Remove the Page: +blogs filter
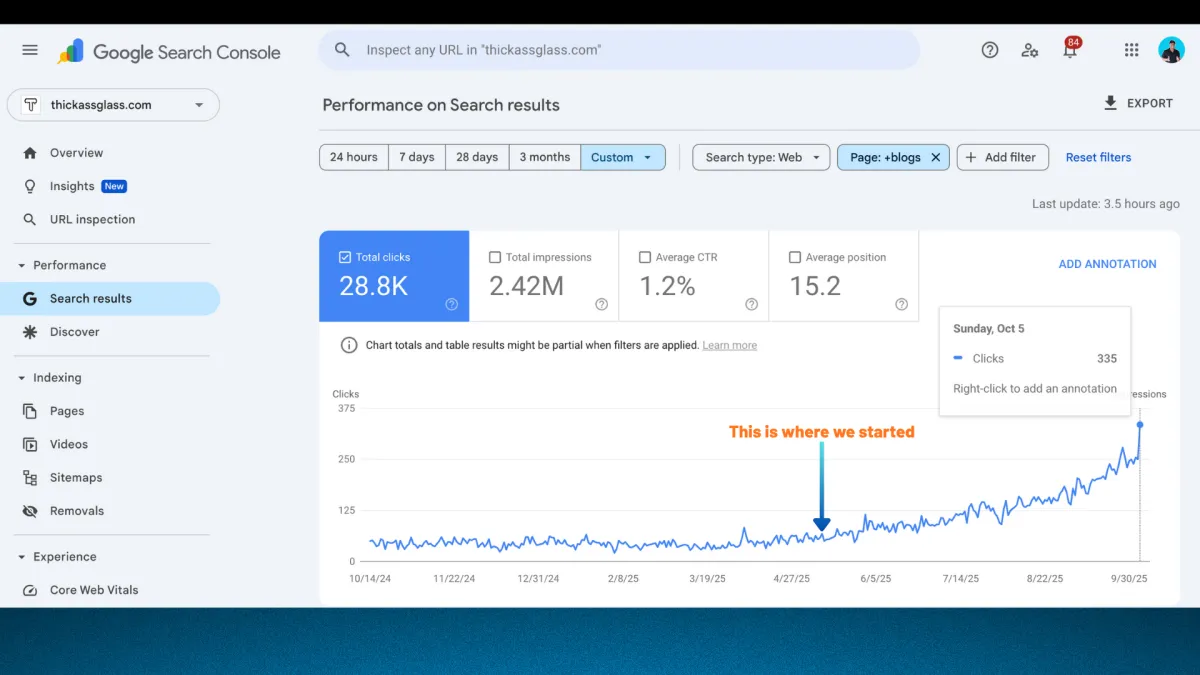The height and width of the screenshot is (675, 1200). click(936, 157)
